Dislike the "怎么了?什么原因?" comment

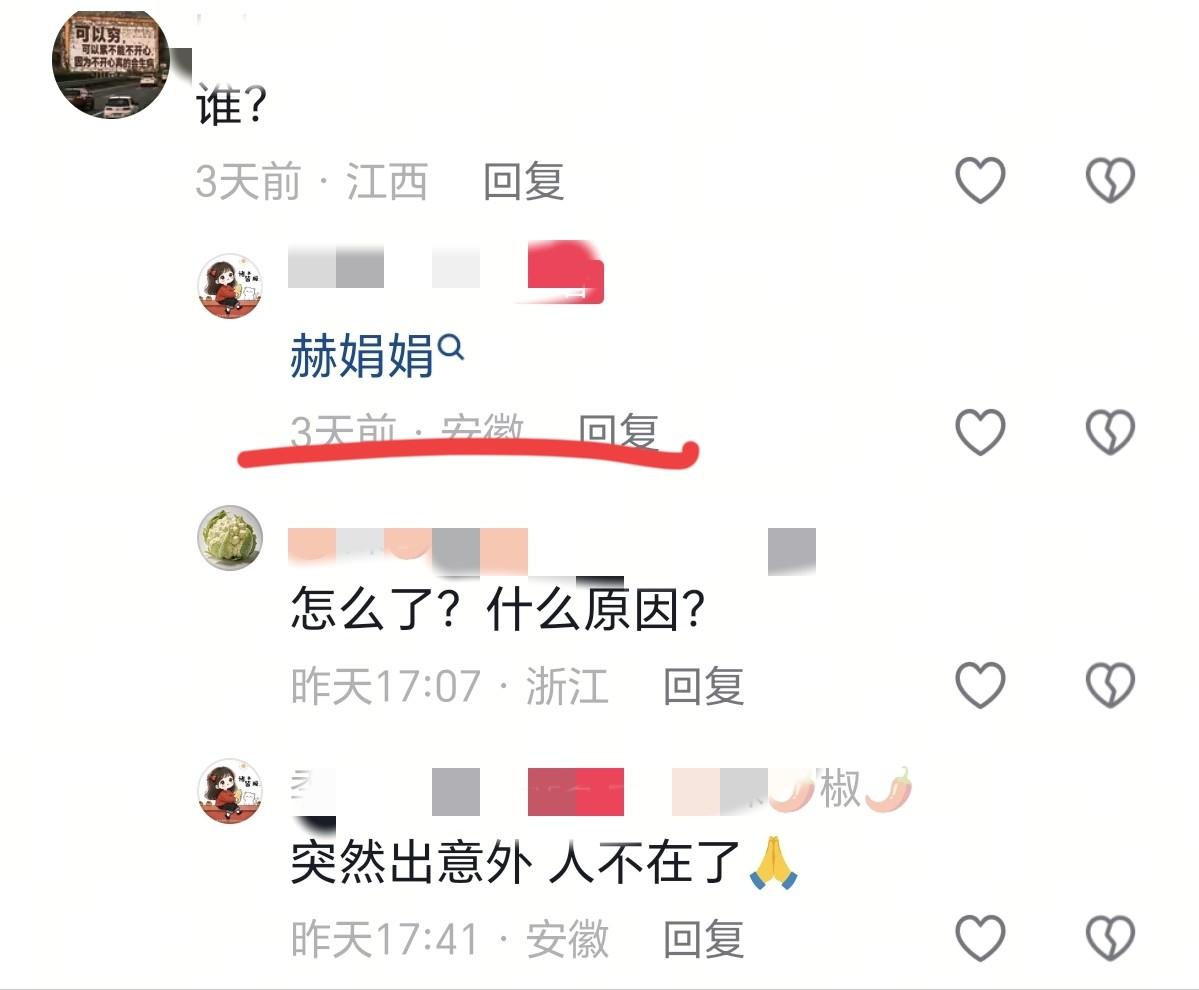1110,685
